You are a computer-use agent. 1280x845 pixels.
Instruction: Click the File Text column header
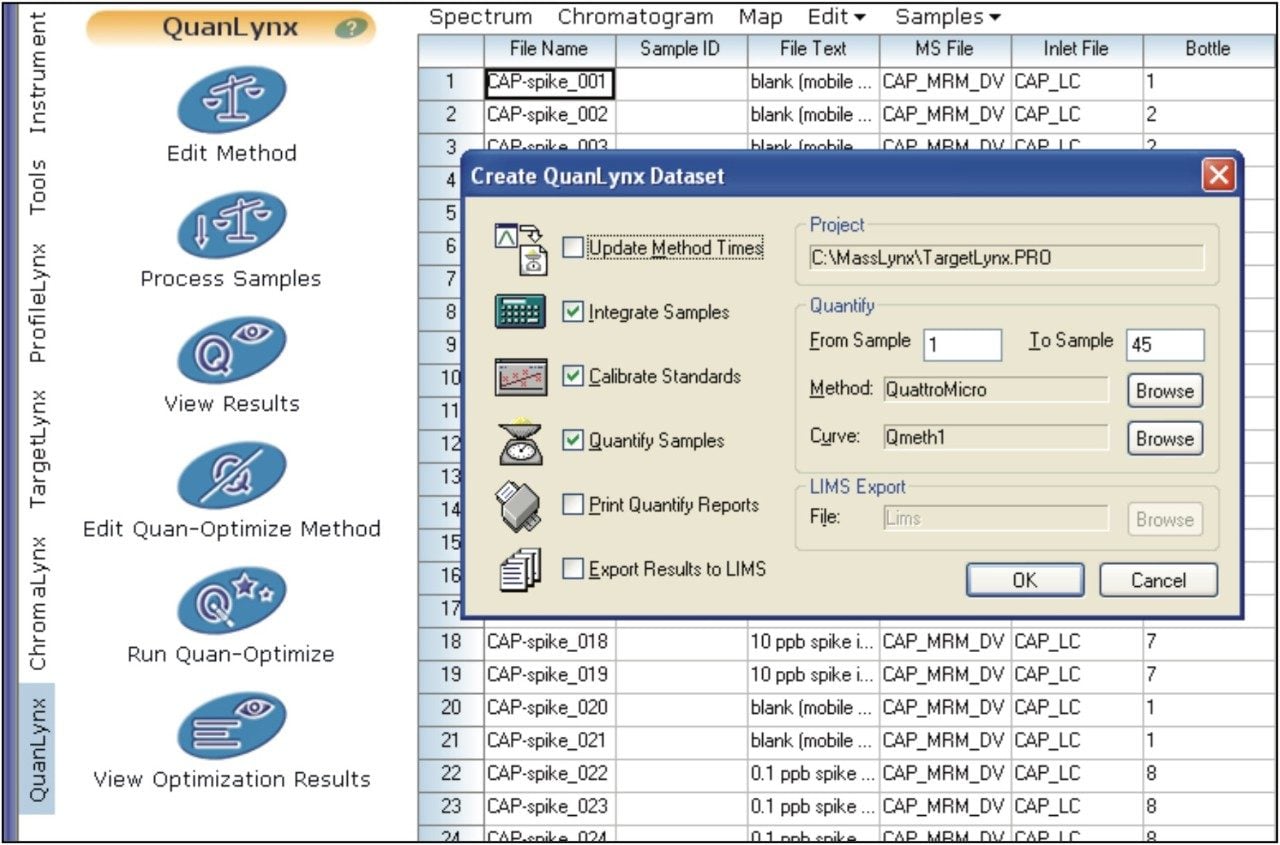(x=813, y=49)
